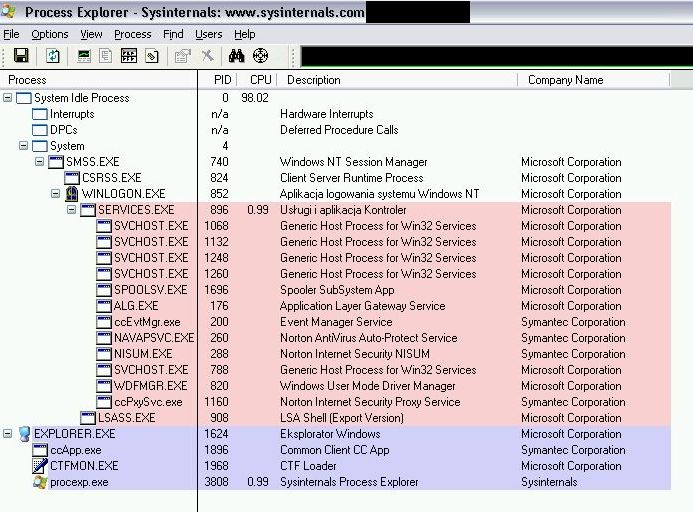Open the View menu
The height and width of the screenshot is (512, 693).
pos(91,34)
